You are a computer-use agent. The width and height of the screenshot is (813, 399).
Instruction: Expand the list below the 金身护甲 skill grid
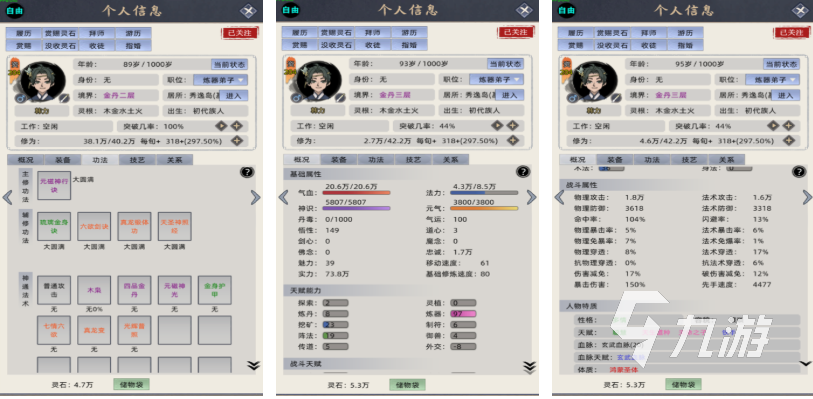[x=253, y=365]
